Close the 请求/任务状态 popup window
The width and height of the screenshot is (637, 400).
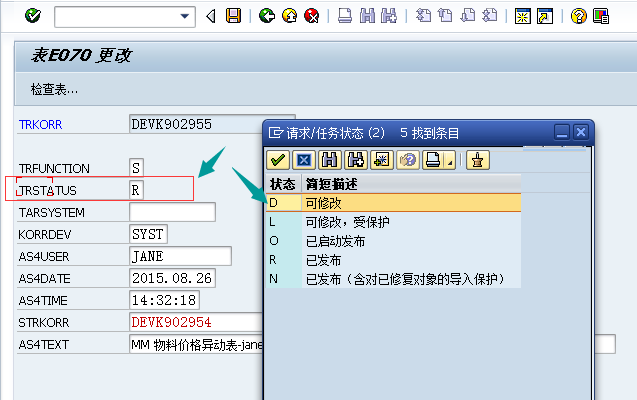pos(581,132)
